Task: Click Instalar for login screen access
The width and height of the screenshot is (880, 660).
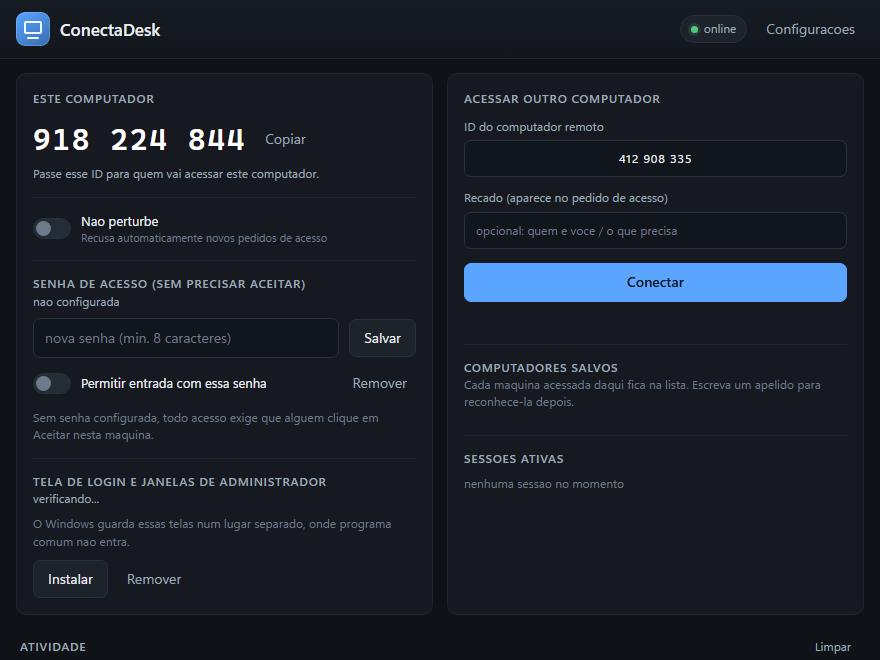Action: (70, 579)
